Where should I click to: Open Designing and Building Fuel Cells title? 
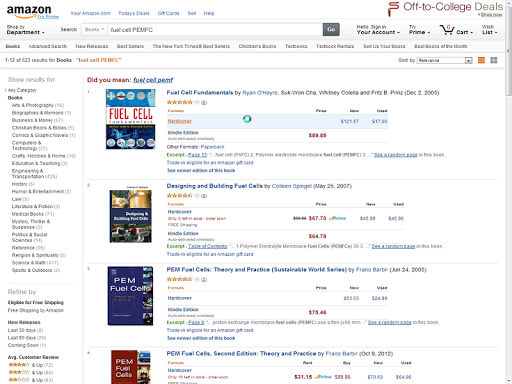click(214, 186)
